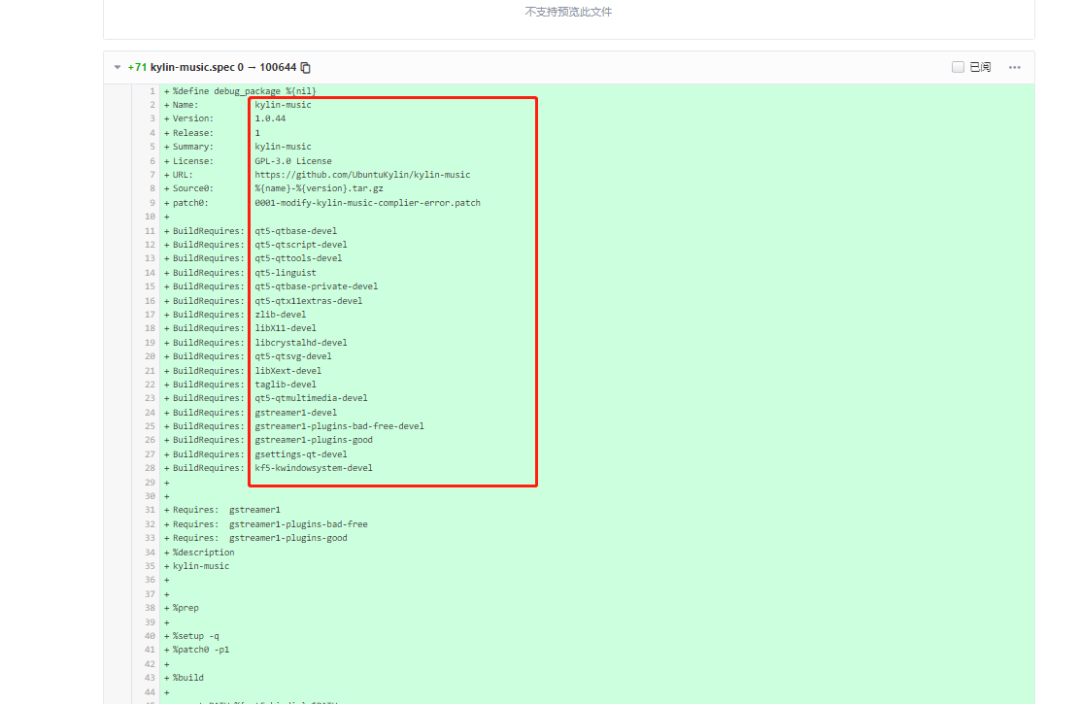Click 'qt5-qtscript-devel' dependency
This screenshot has height=704, width=1080.
coord(301,245)
